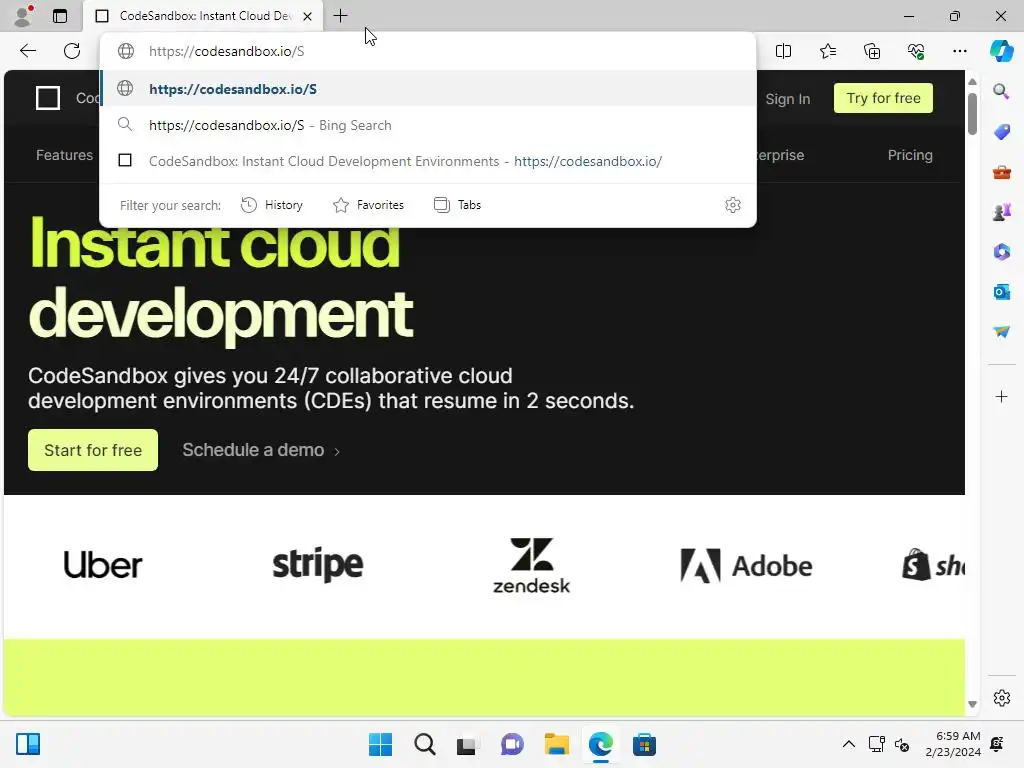This screenshot has height=768, width=1024.
Task: Open sidebar Drop paper plane icon
Action: pyautogui.click(x=1001, y=332)
